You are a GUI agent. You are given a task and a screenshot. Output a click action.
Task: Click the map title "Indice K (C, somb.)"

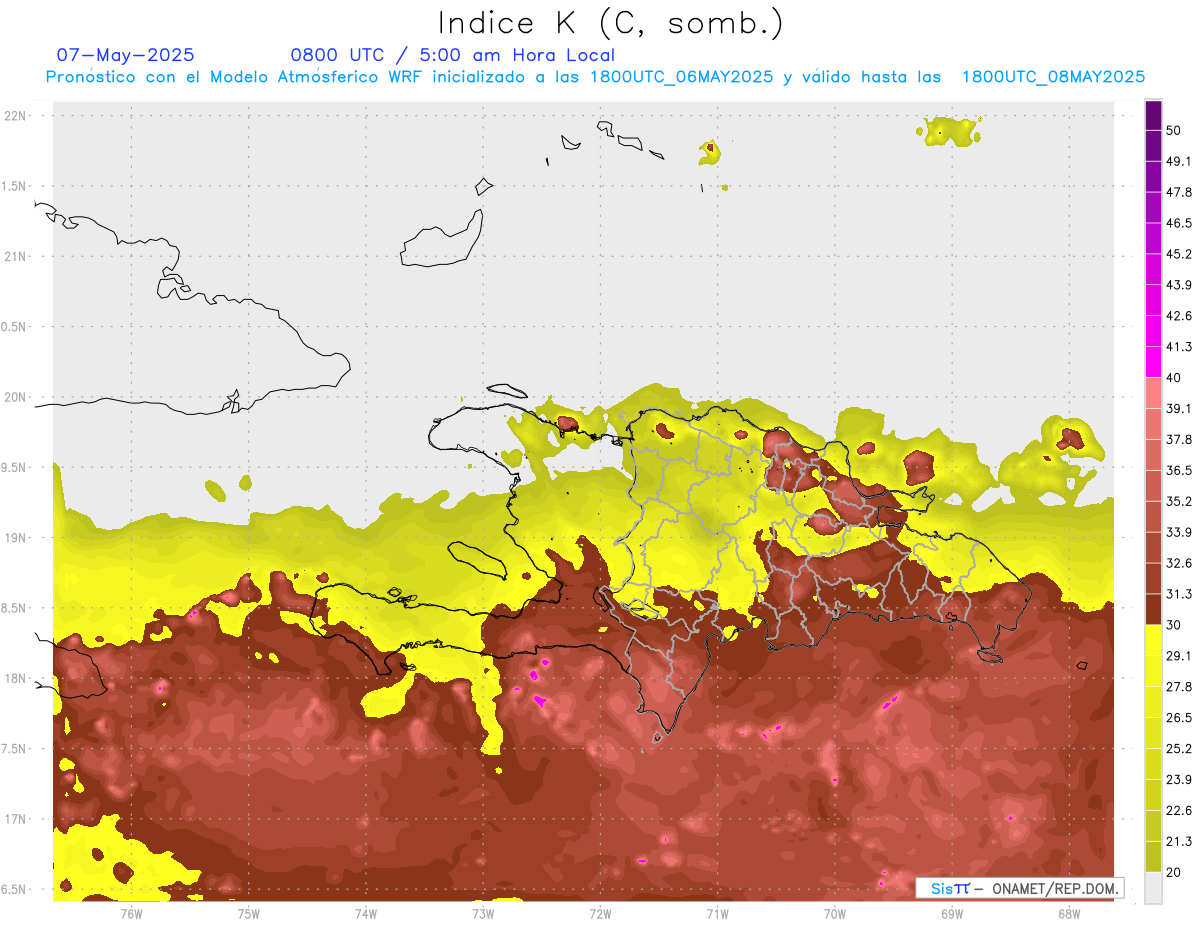pos(611,23)
